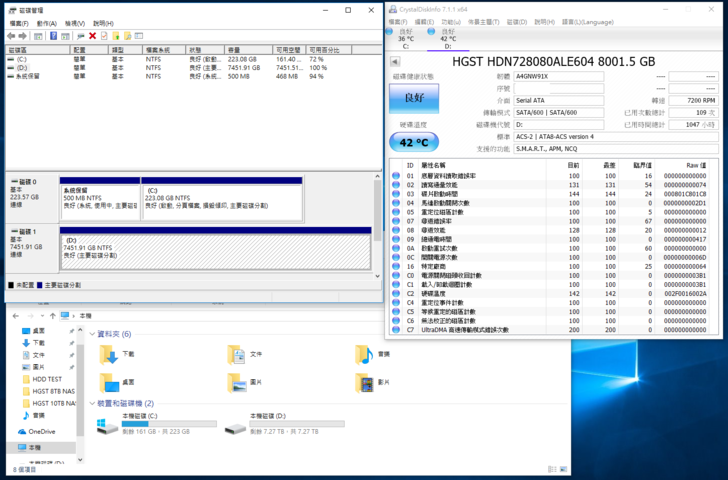The image size is (728, 480).
Task: Click the red X delete toolbar icon
Action: (x=92, y=35)
